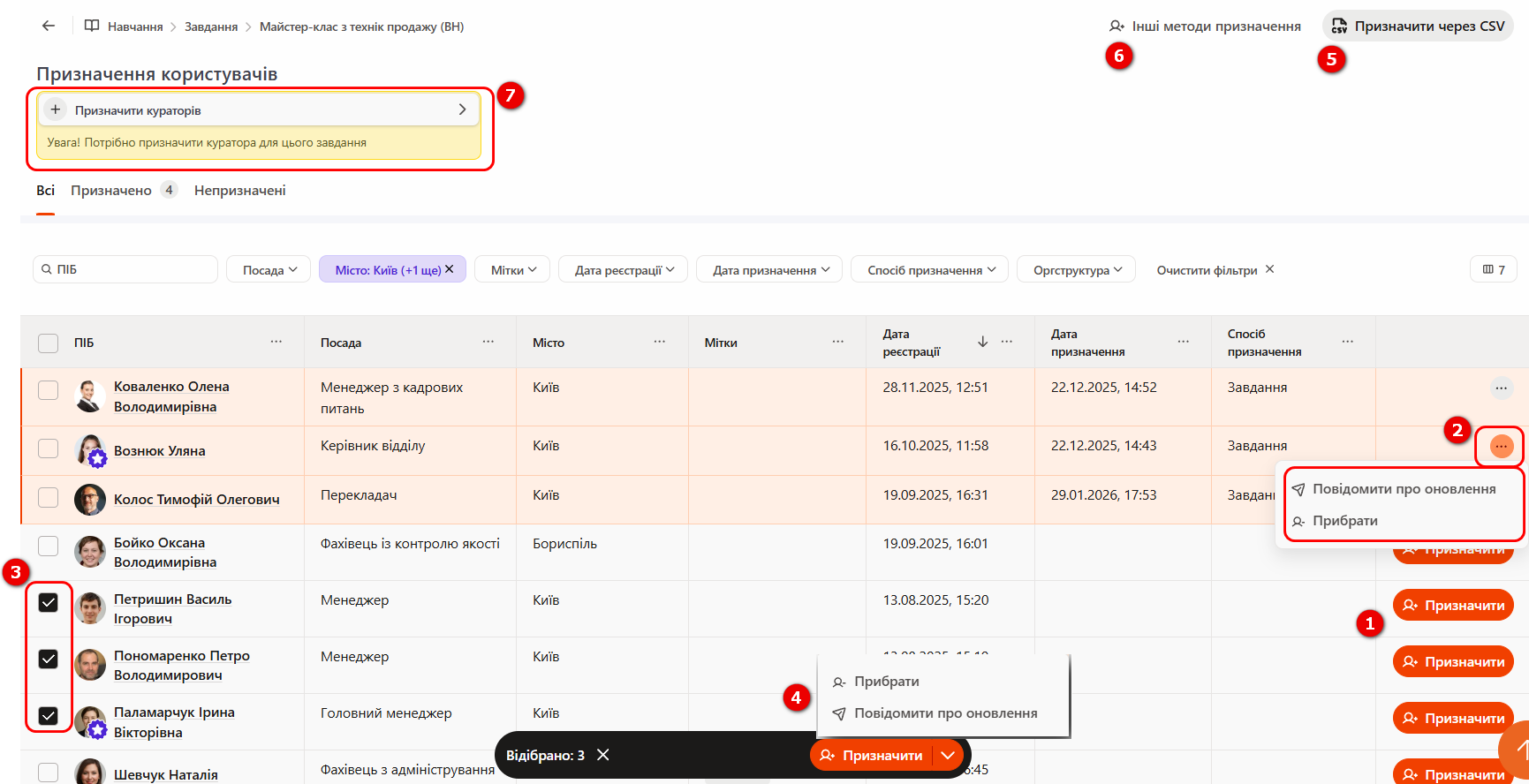Viewport: 1529px width, 784px height.
Task: Select Повідомити про оновлення in row menu
Action: (1403, 489)
